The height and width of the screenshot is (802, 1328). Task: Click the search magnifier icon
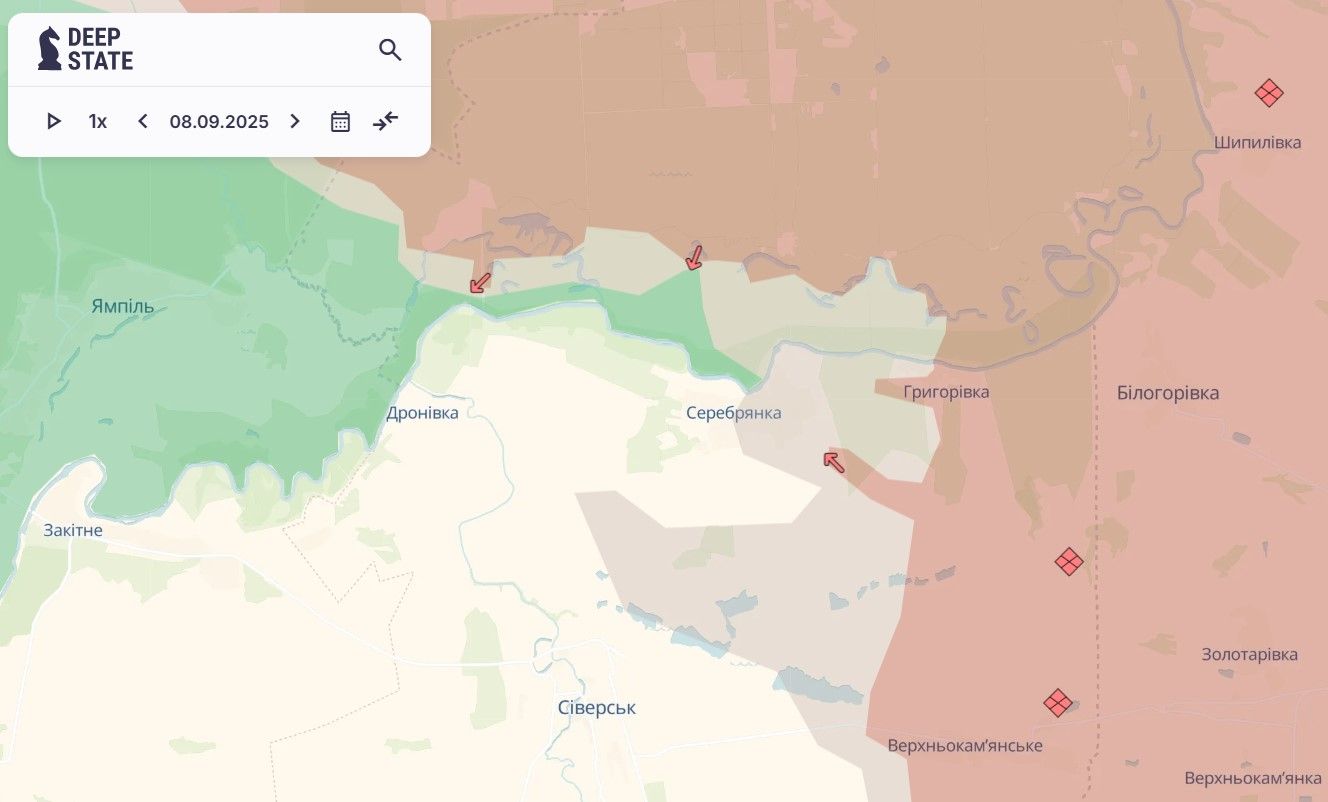coord(390,50)
